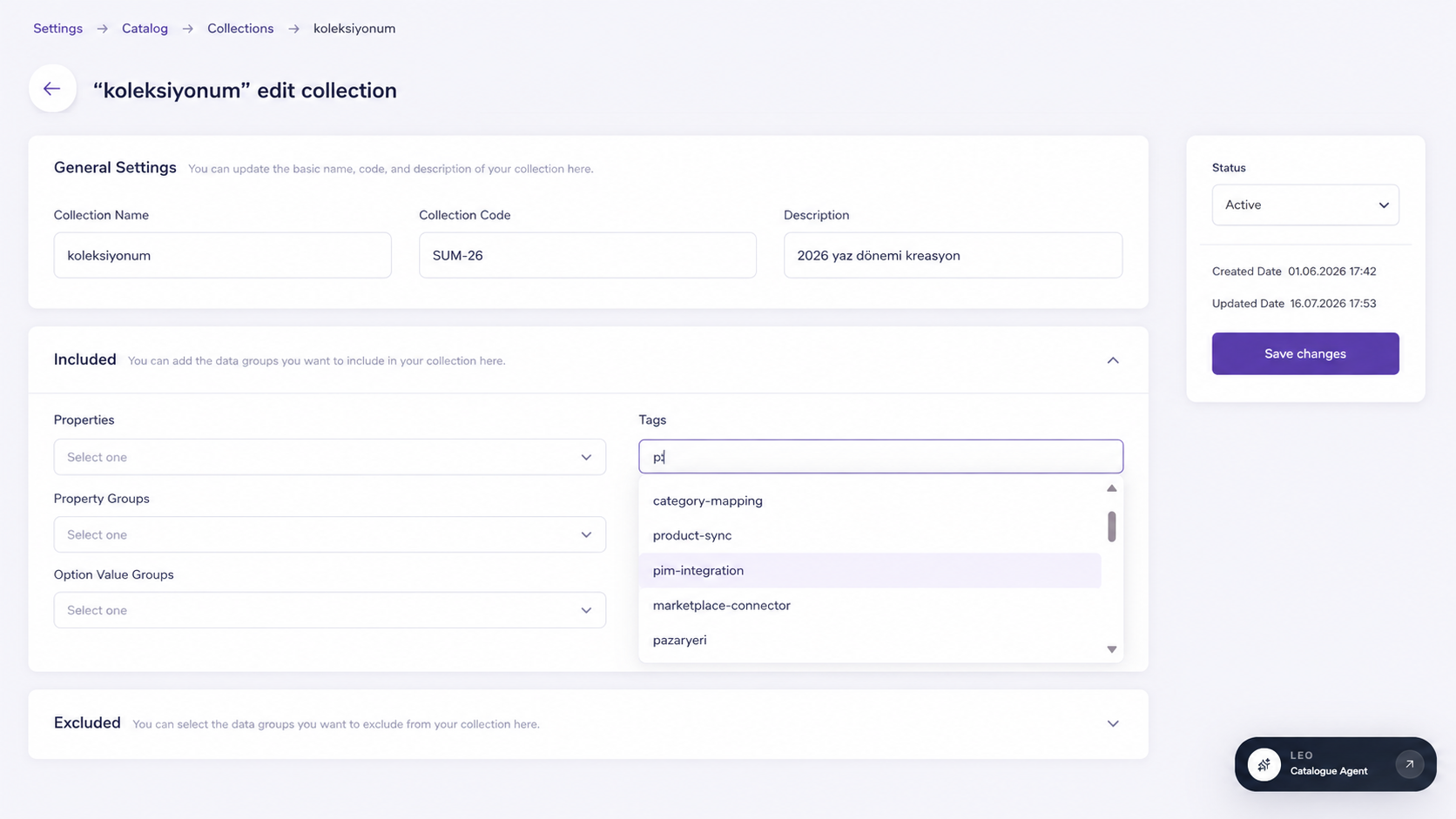Select marketplace-connector tag option
1456x819 pixels.
pyautogui.click(x=870, y=605)
